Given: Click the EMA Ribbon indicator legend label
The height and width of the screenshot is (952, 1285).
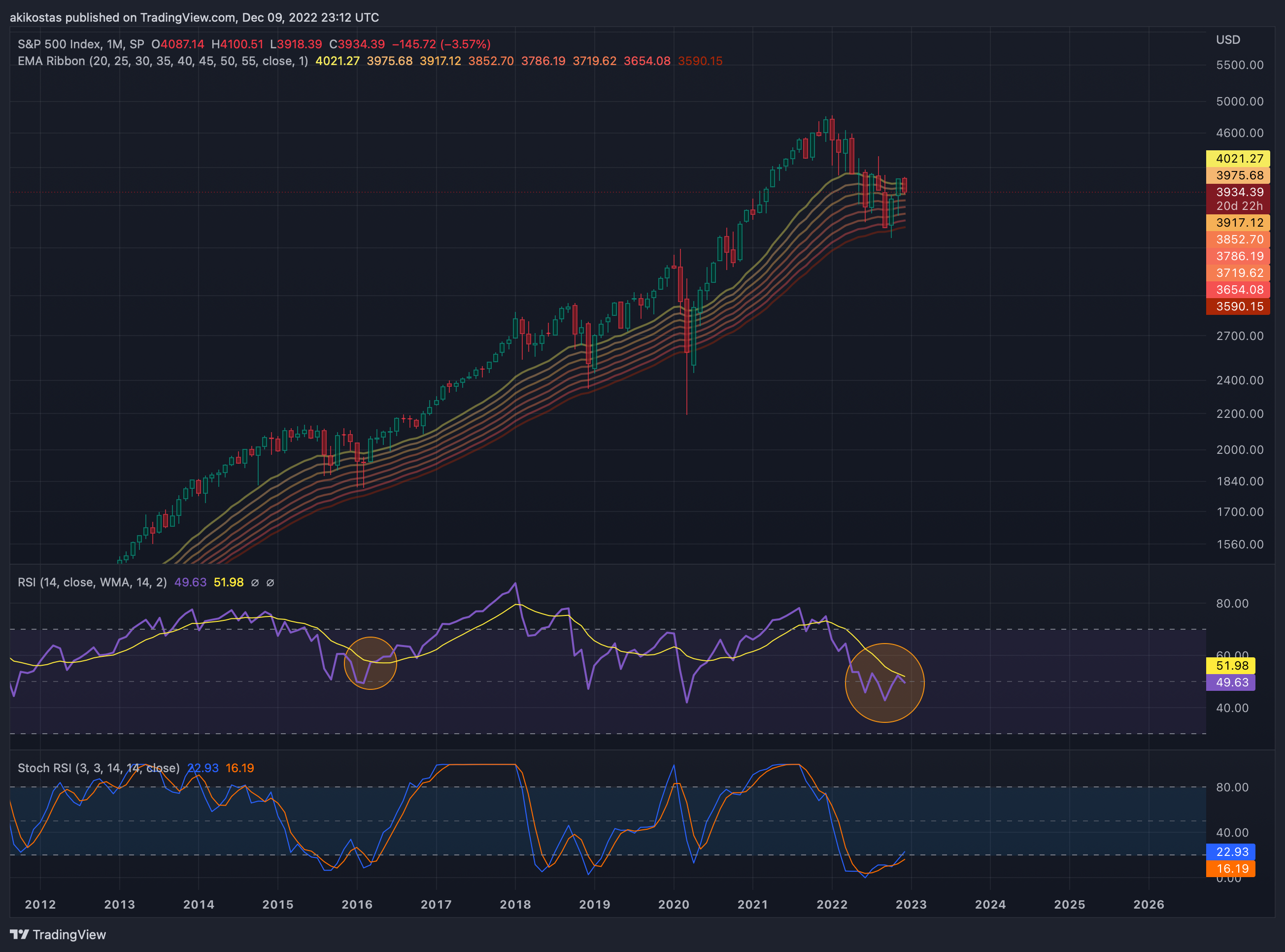Looking at the screenshot, I should (163, 61).
